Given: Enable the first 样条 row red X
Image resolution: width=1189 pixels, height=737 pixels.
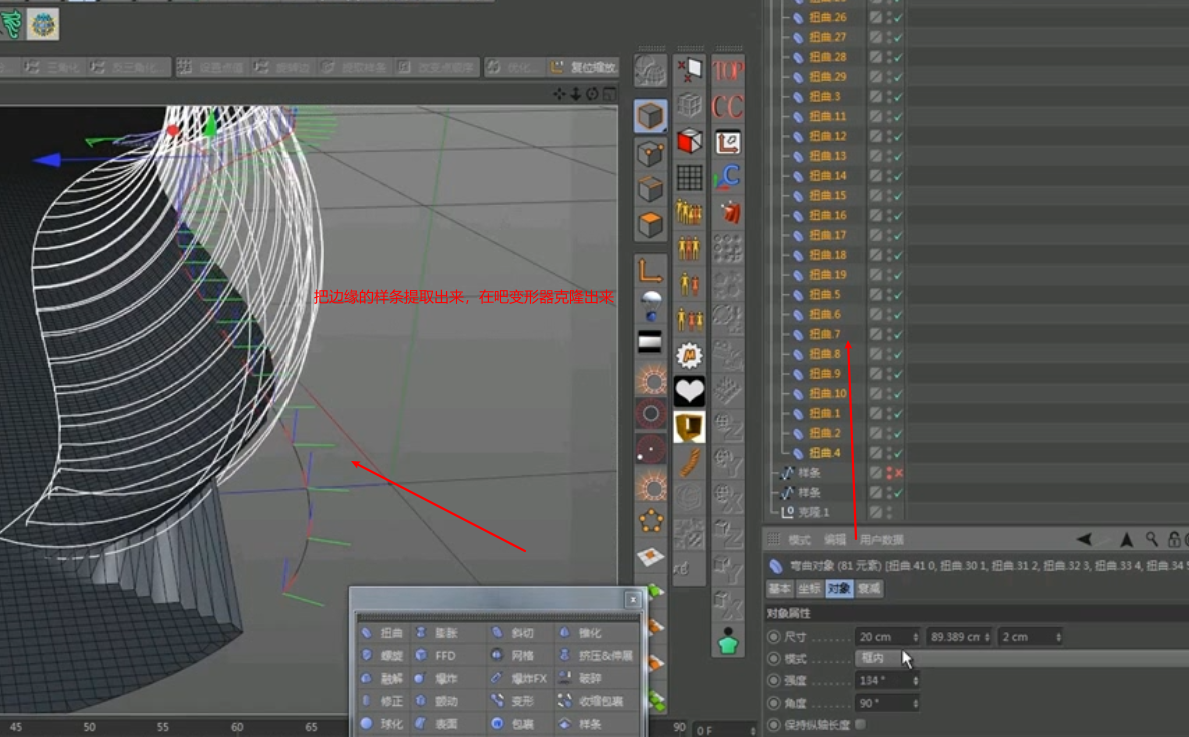Looking at the screenshot, I should coord(899,473).
